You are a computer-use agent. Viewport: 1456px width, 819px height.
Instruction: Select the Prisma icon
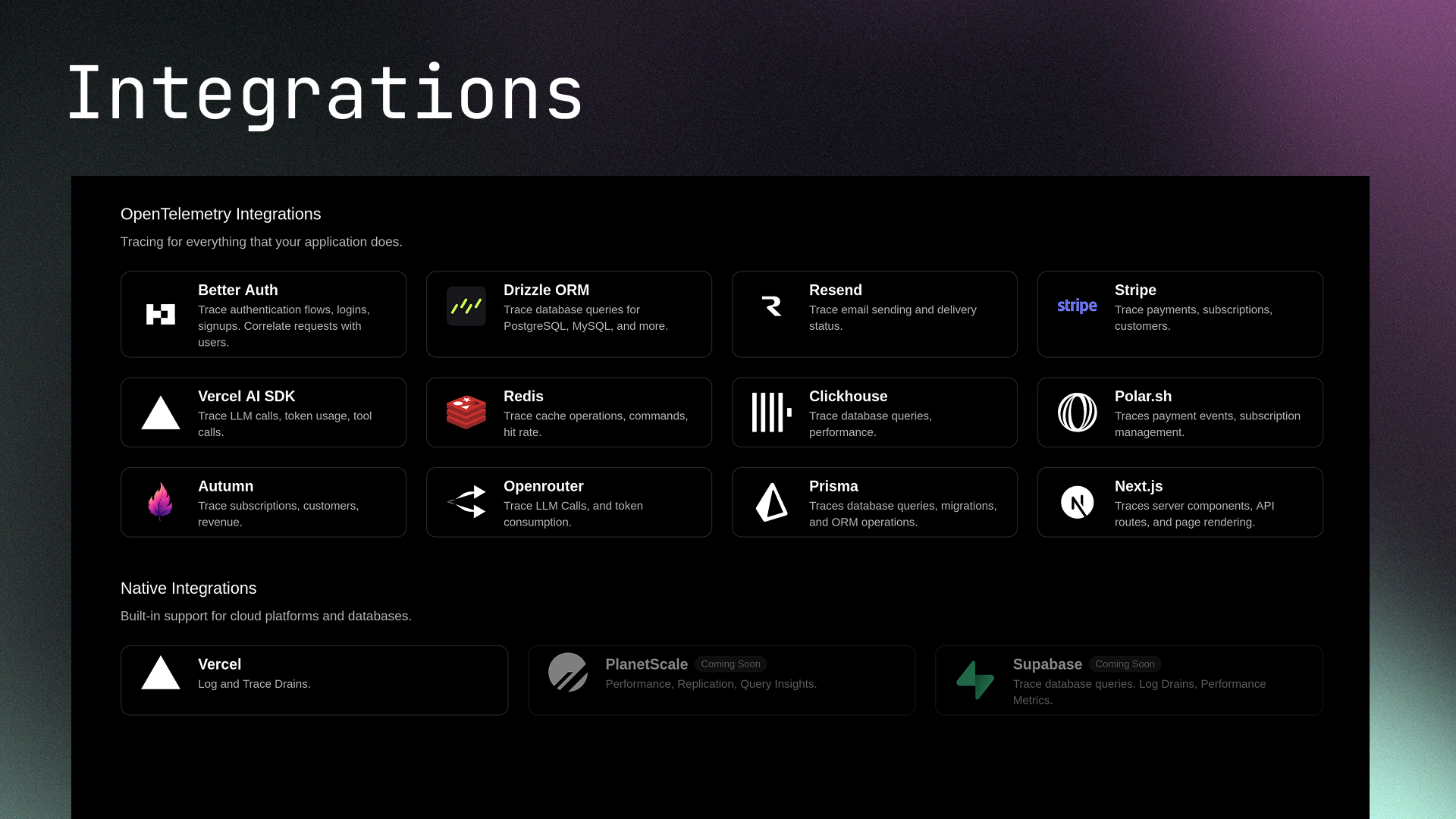771,501
